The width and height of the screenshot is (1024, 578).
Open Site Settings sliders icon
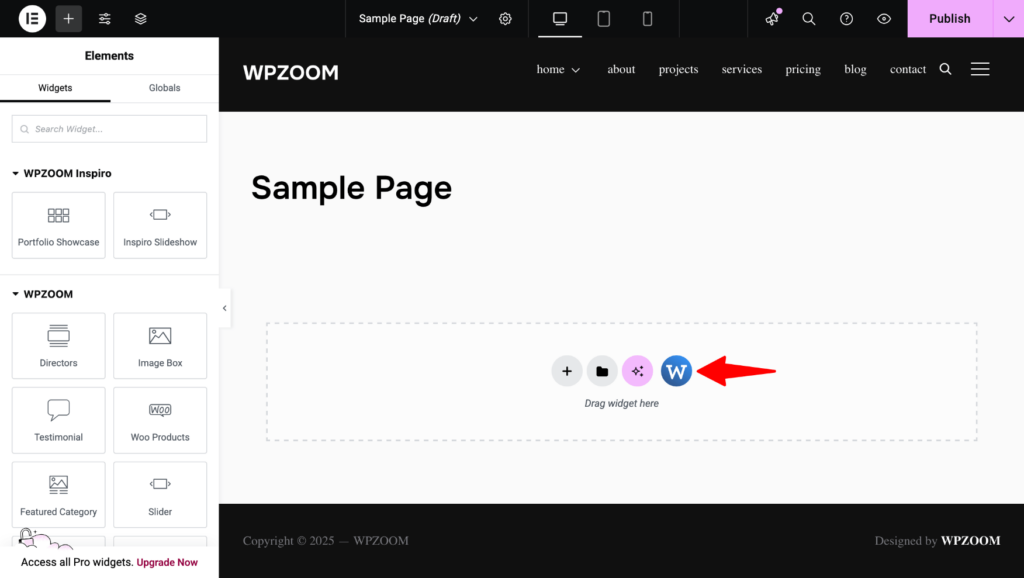pos(105,19)
